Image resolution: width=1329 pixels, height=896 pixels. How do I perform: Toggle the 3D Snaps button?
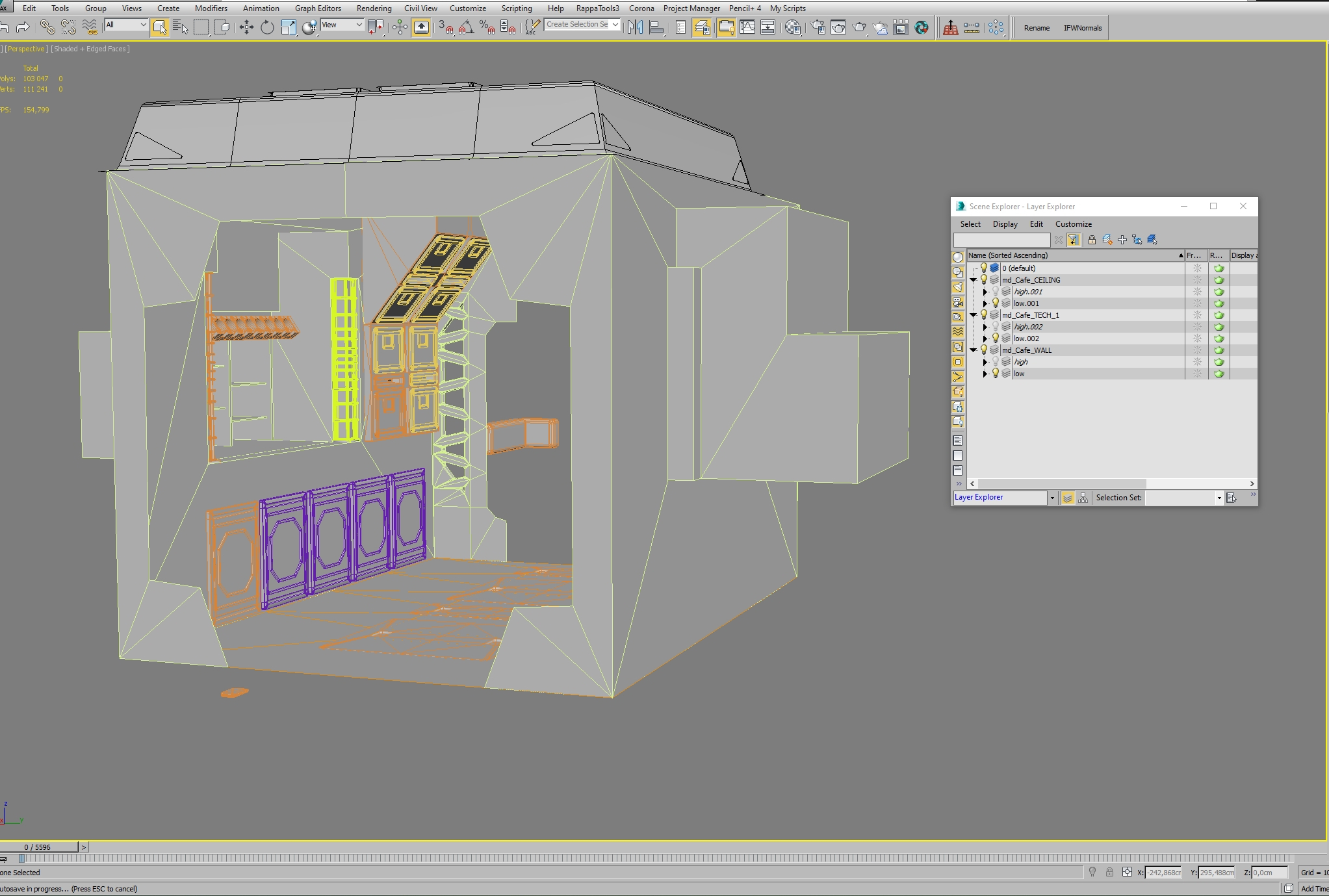(x=446, y=27)
